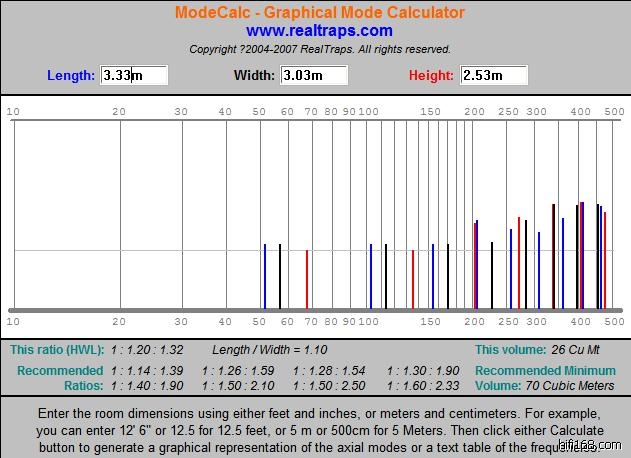Select the blue Length label
This screenshot has width=631, height=458.
[x=71, y=75]
